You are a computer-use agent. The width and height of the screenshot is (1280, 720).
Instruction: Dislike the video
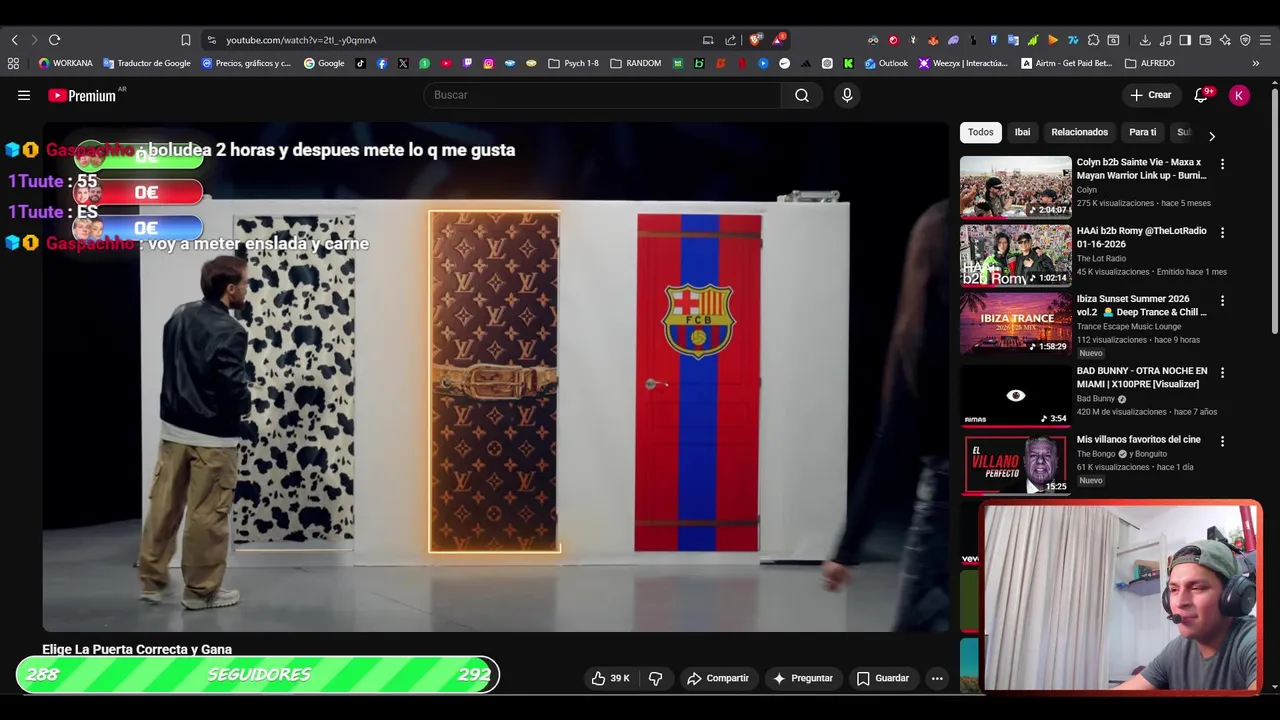pos(656,678)
